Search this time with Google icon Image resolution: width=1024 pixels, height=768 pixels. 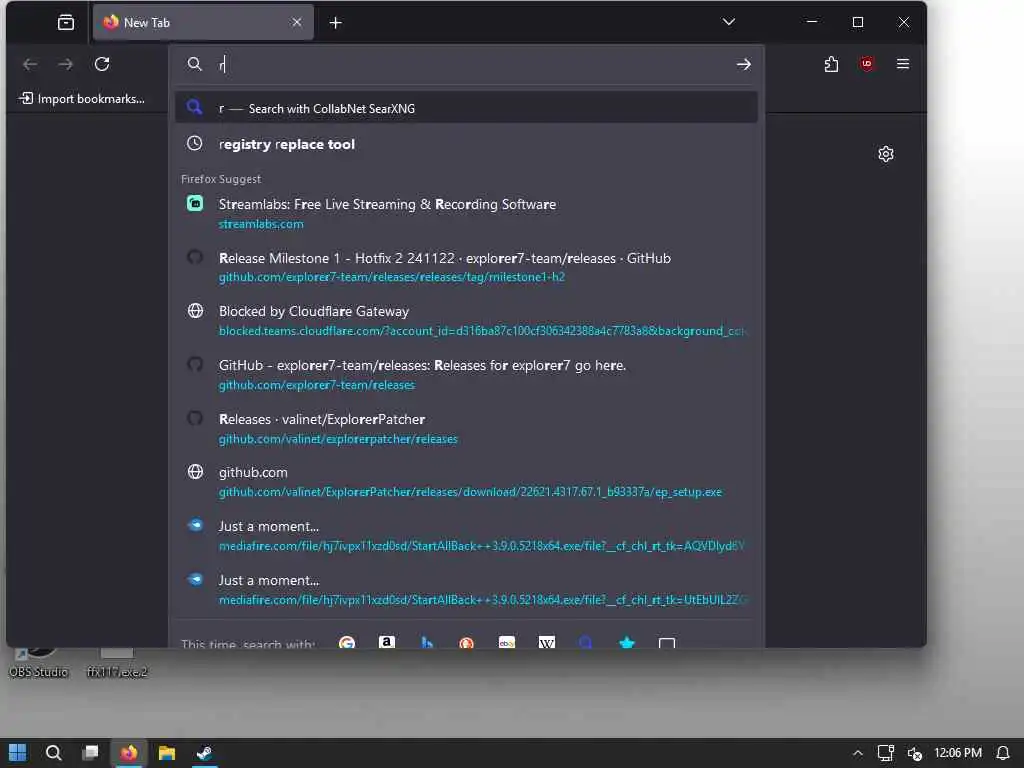(347, 641)
